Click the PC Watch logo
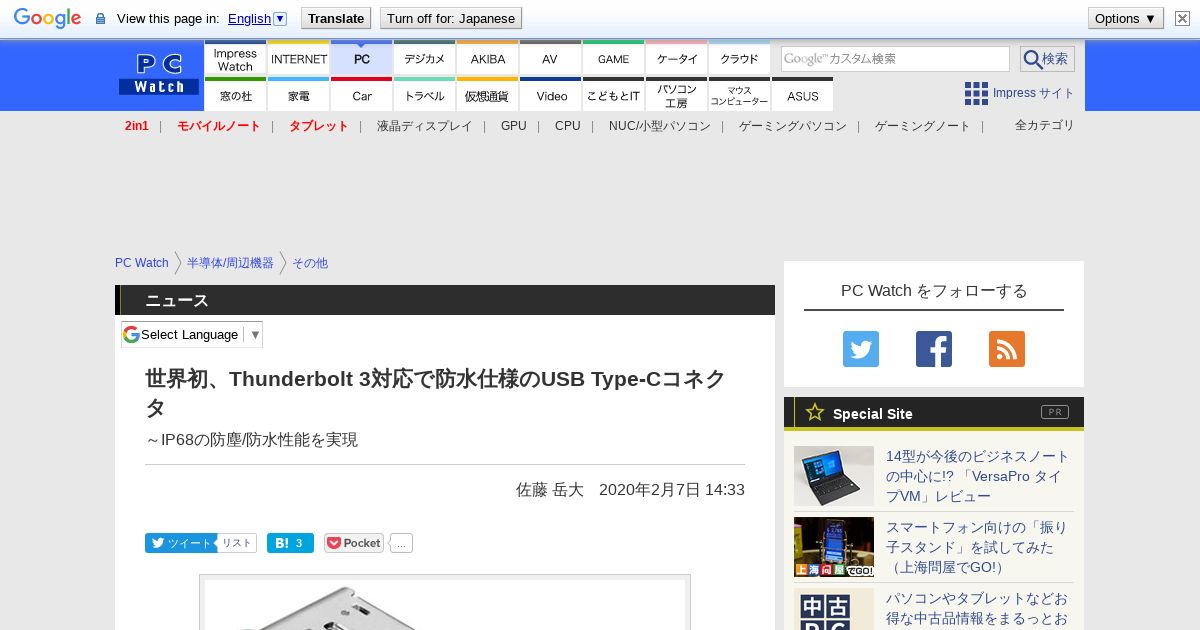This screenshot has height=630, width=1200. point(159,75)
